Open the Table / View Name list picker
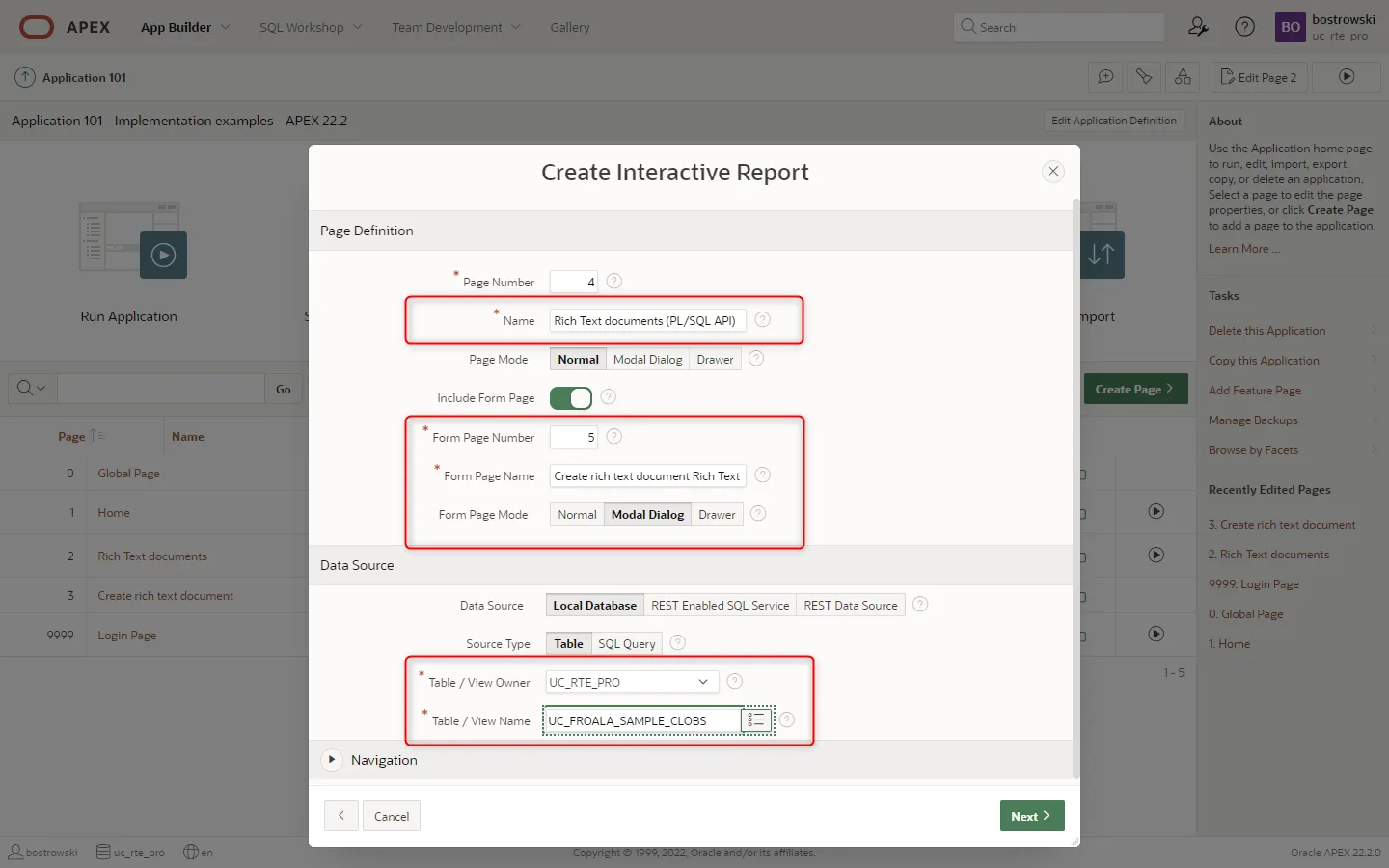 (756, 720)
